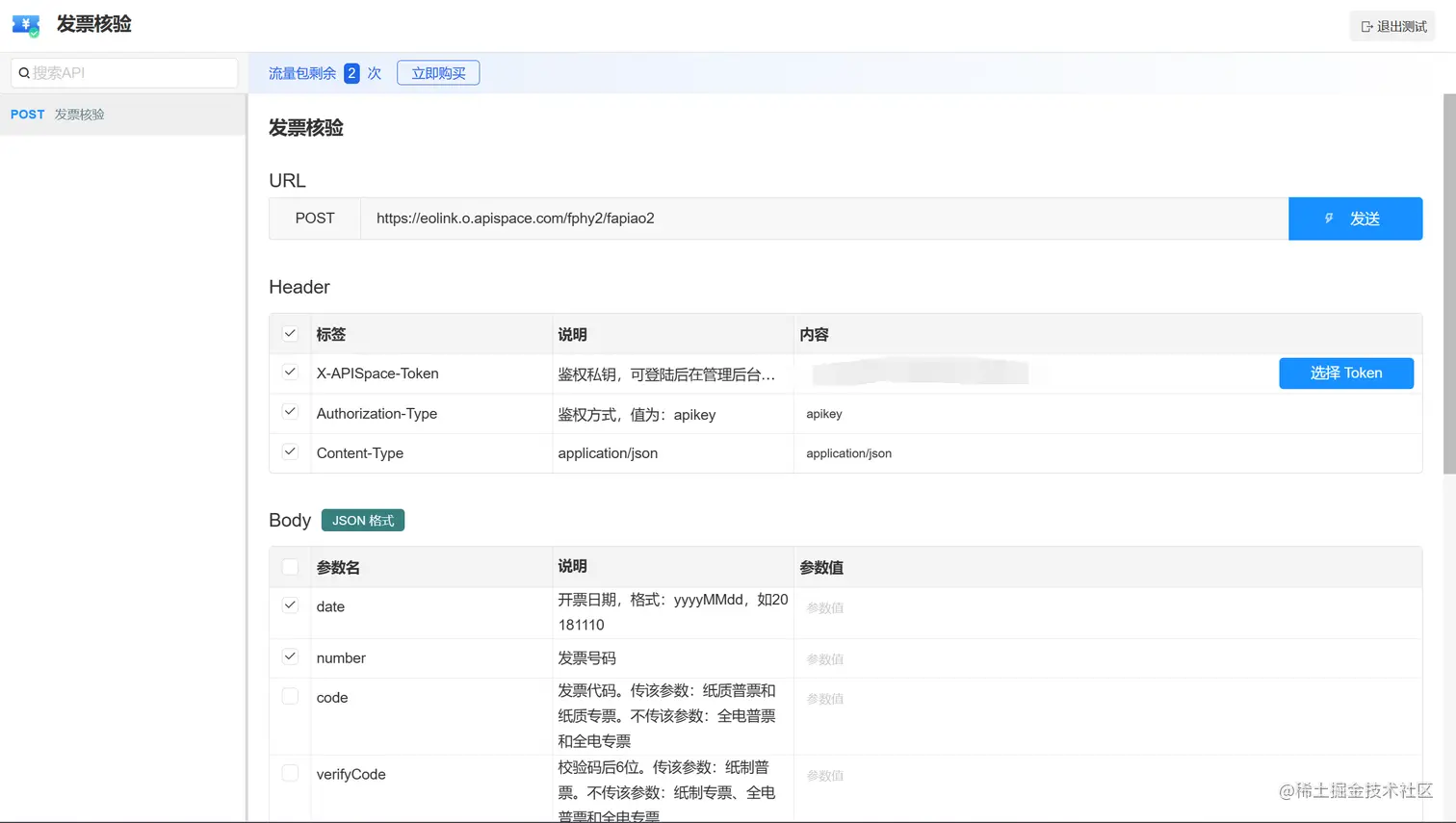Screen dimensions: 1456x823
Task: Click the 立即购买 buy now button
Action: [x=438, y=73]
